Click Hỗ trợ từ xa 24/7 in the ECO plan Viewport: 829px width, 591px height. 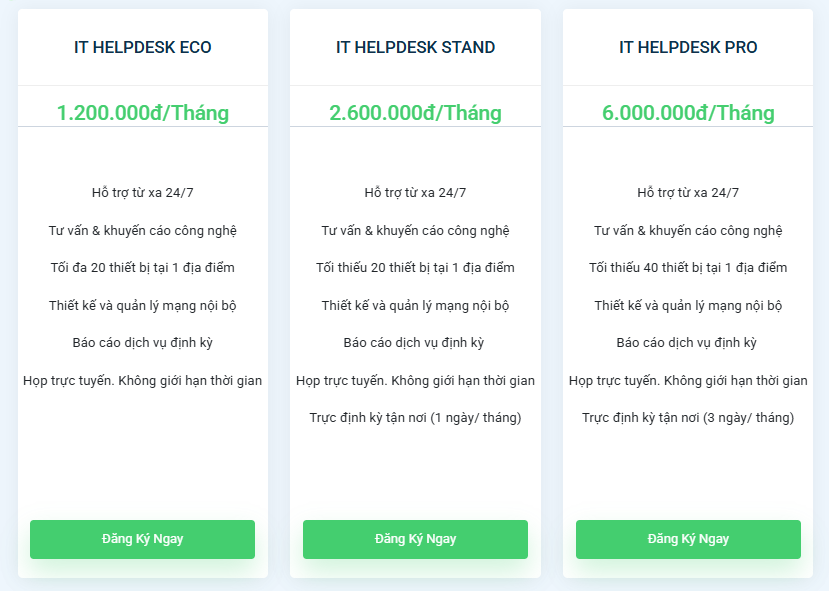click(142, 192)
